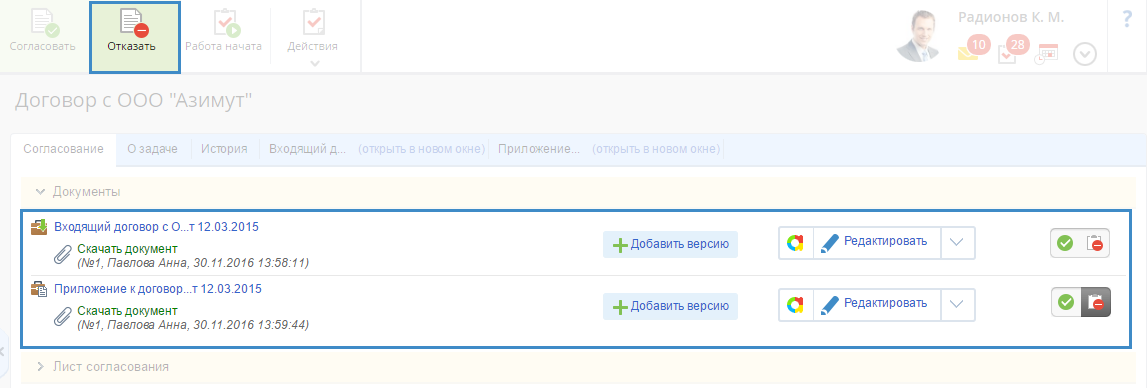Open the help question mark
The width and height of the screenshot is (1147, 388).
pyautogui.click(x=1127, y=20)
